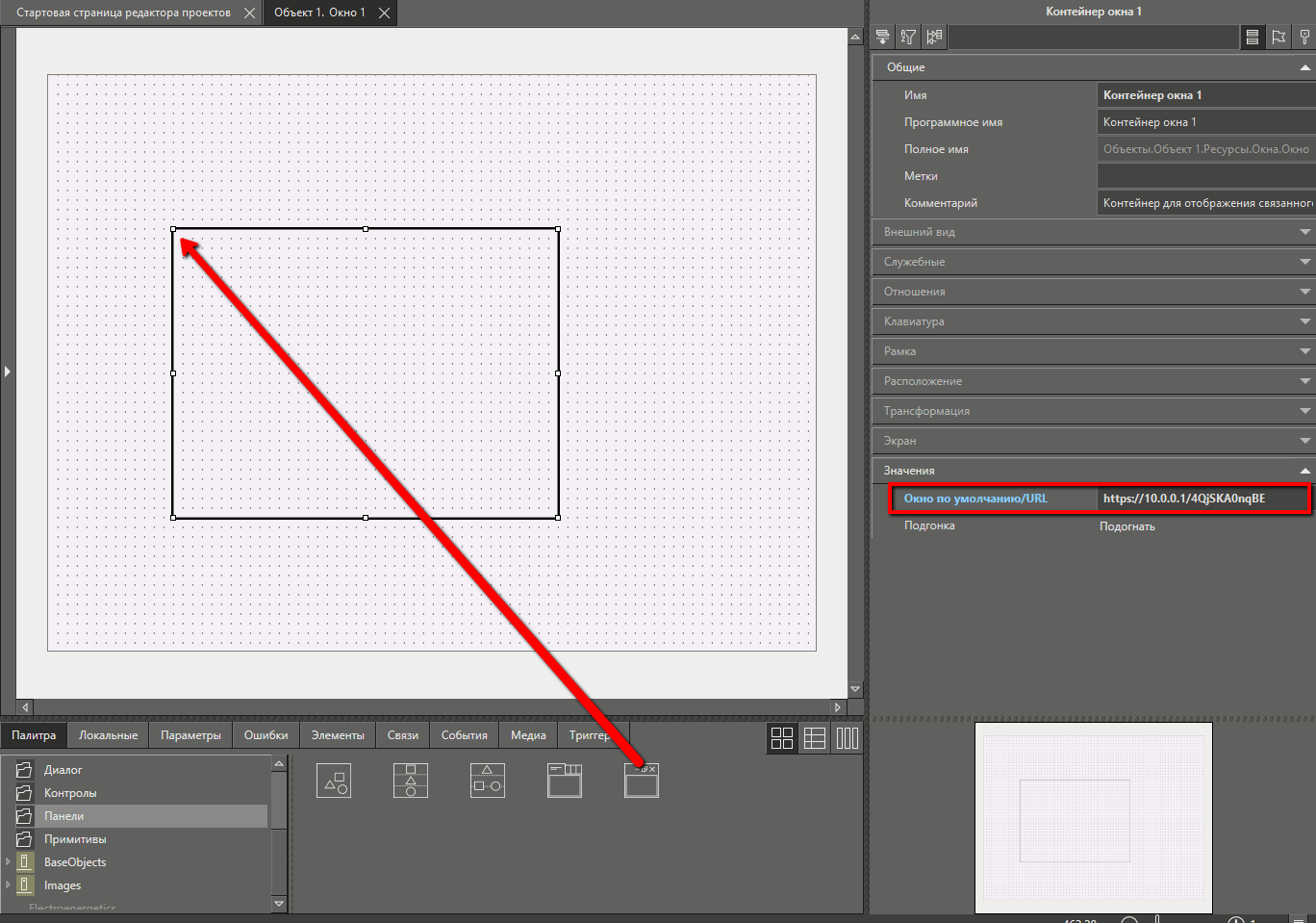Click the window preview thumbnail
Screen dimensions: 1316x923
(x=1093, y=817)
